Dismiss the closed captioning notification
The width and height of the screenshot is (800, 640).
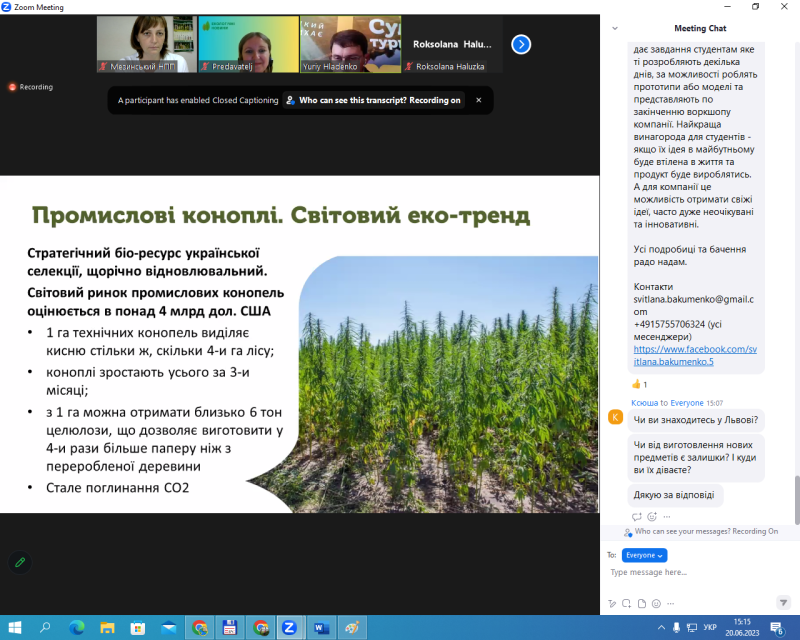pyautogui.click(x=478, y=100)
